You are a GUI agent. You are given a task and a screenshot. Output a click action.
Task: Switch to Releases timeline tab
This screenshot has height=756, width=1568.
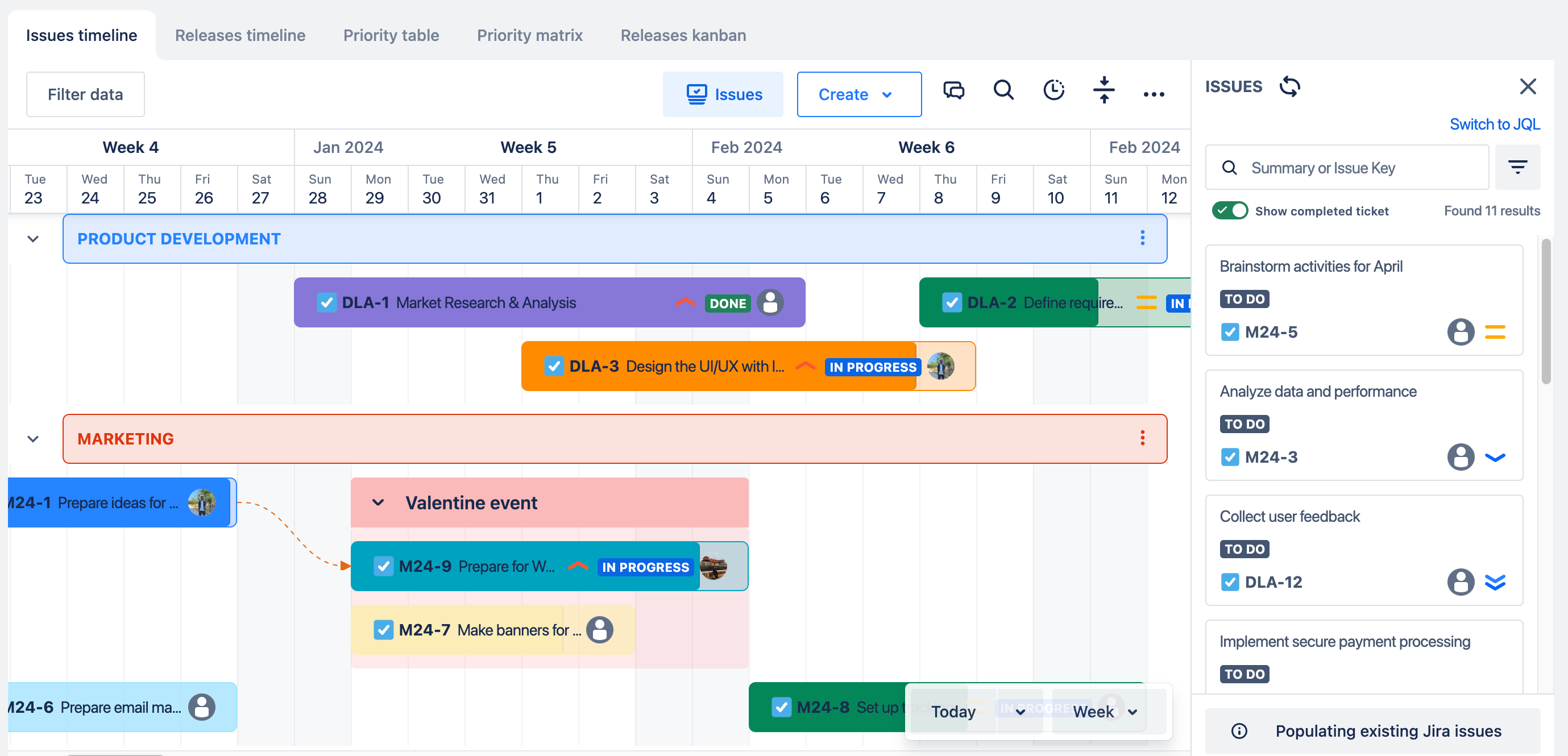point(240,35)
